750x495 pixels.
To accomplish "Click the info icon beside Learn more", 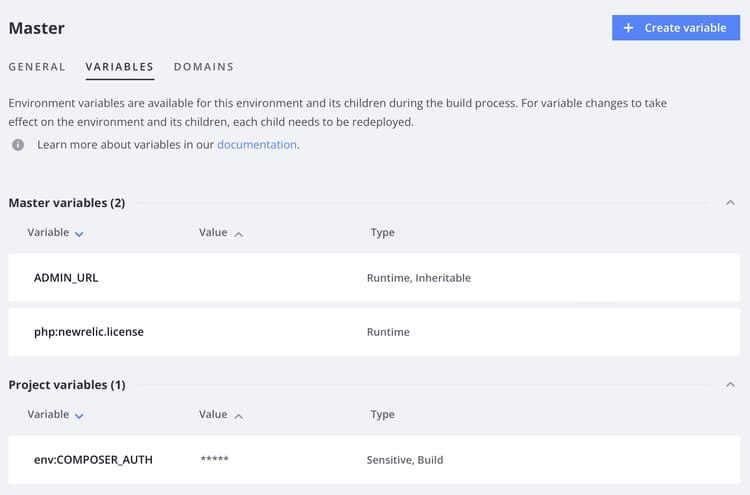I will click(x=18, y=145).
